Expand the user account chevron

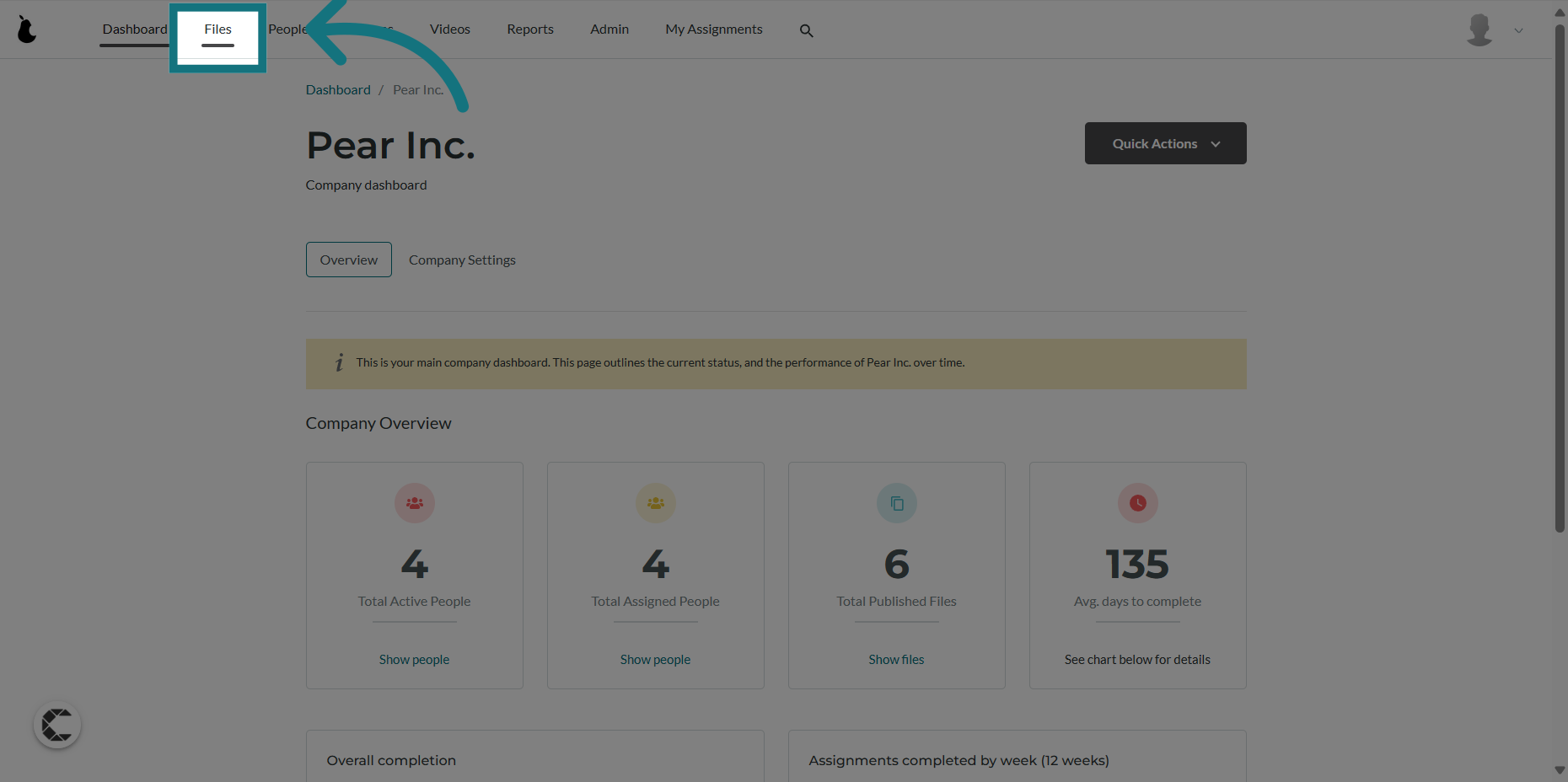[1518, 30]
